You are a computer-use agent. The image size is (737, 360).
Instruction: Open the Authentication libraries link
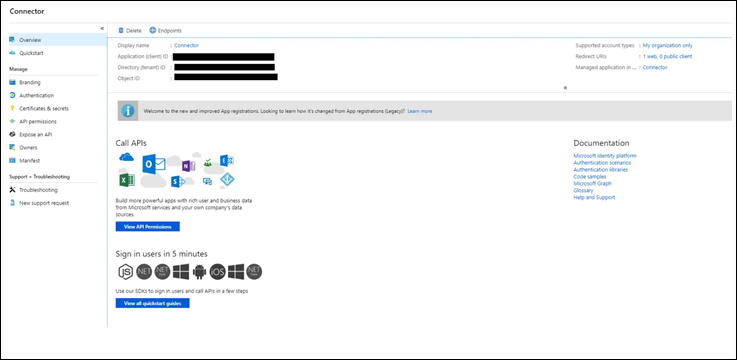click(x=601, y=170)
